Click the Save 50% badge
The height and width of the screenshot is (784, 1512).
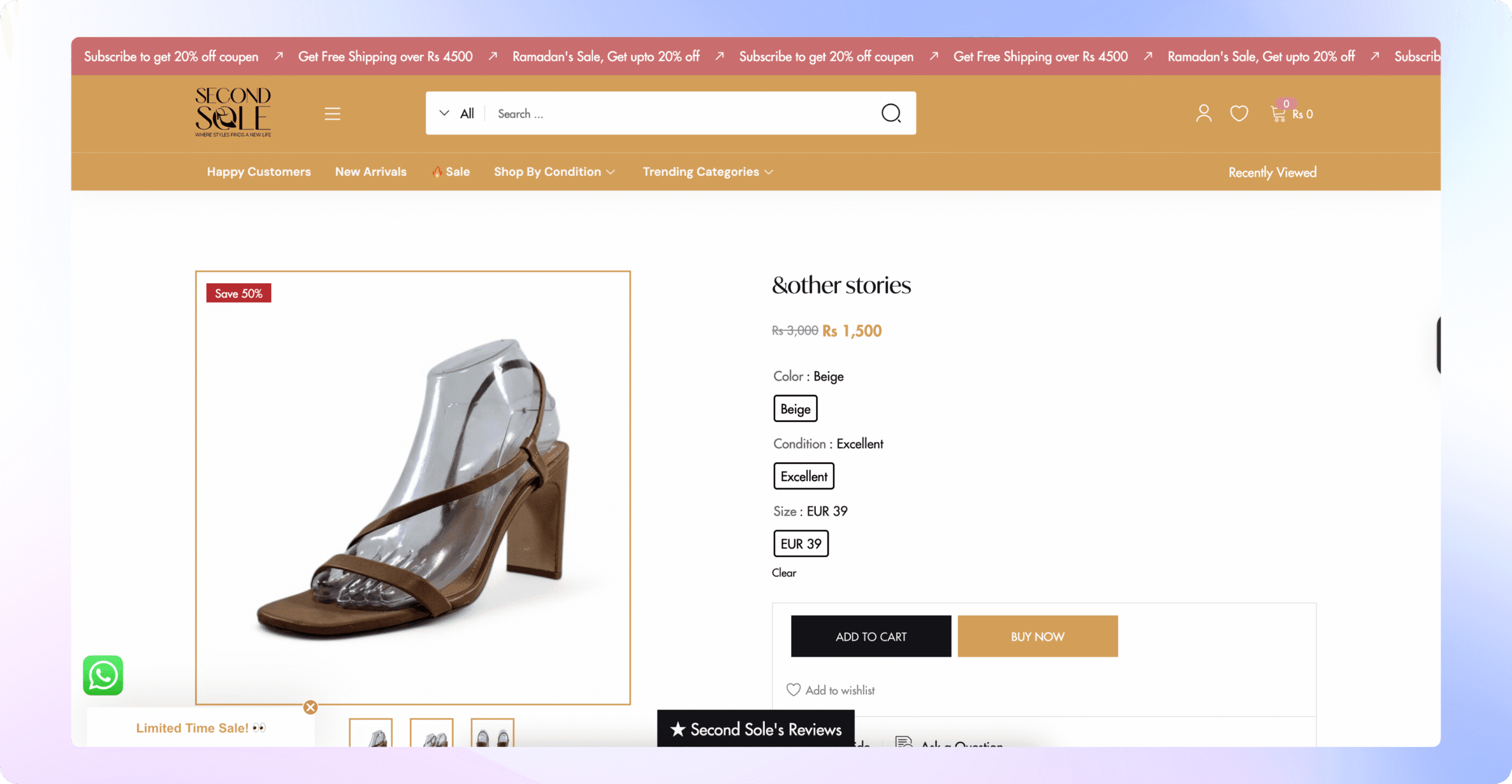coord(239,293)
